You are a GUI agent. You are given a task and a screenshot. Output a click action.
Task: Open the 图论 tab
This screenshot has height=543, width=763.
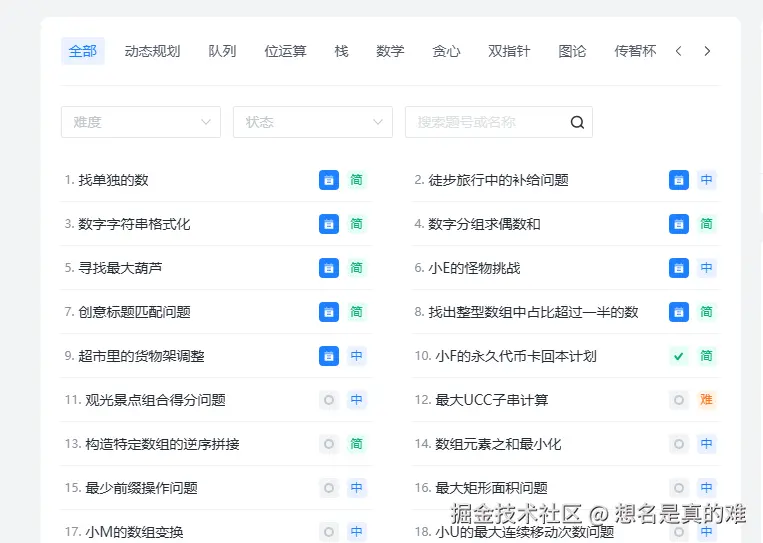572,51
